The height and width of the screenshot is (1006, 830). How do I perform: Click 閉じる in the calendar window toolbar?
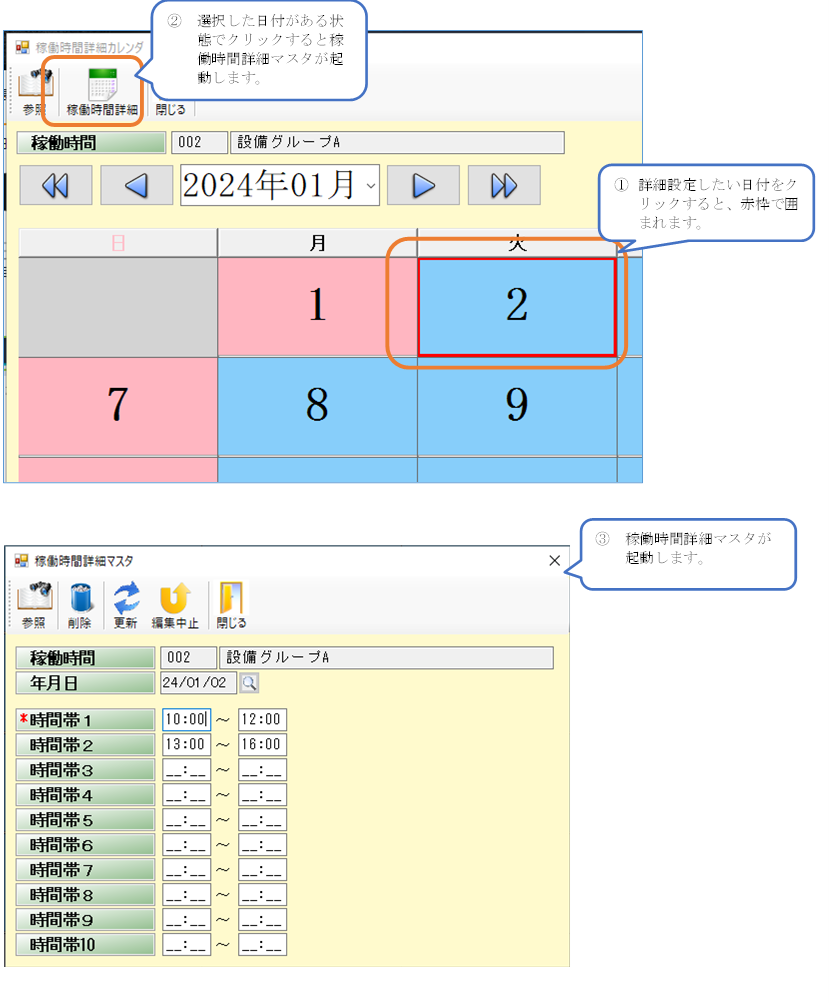169,109
